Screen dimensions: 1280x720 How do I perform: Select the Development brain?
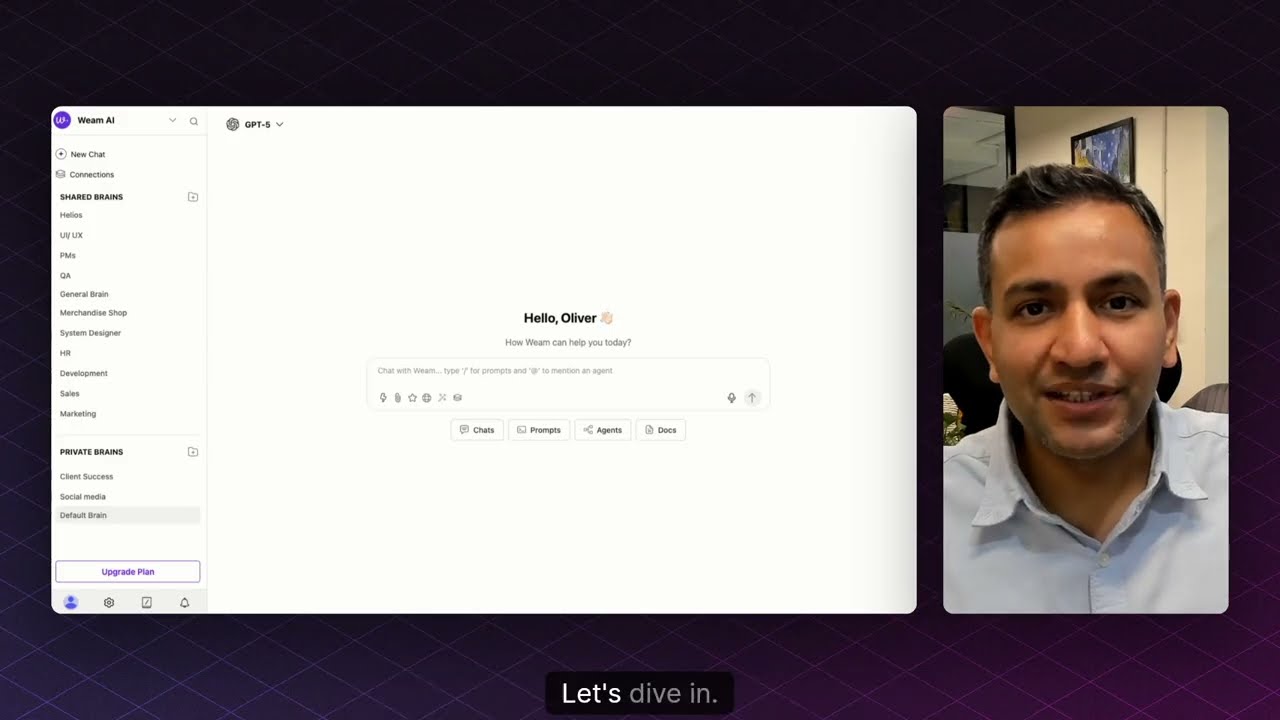point(83,373)
